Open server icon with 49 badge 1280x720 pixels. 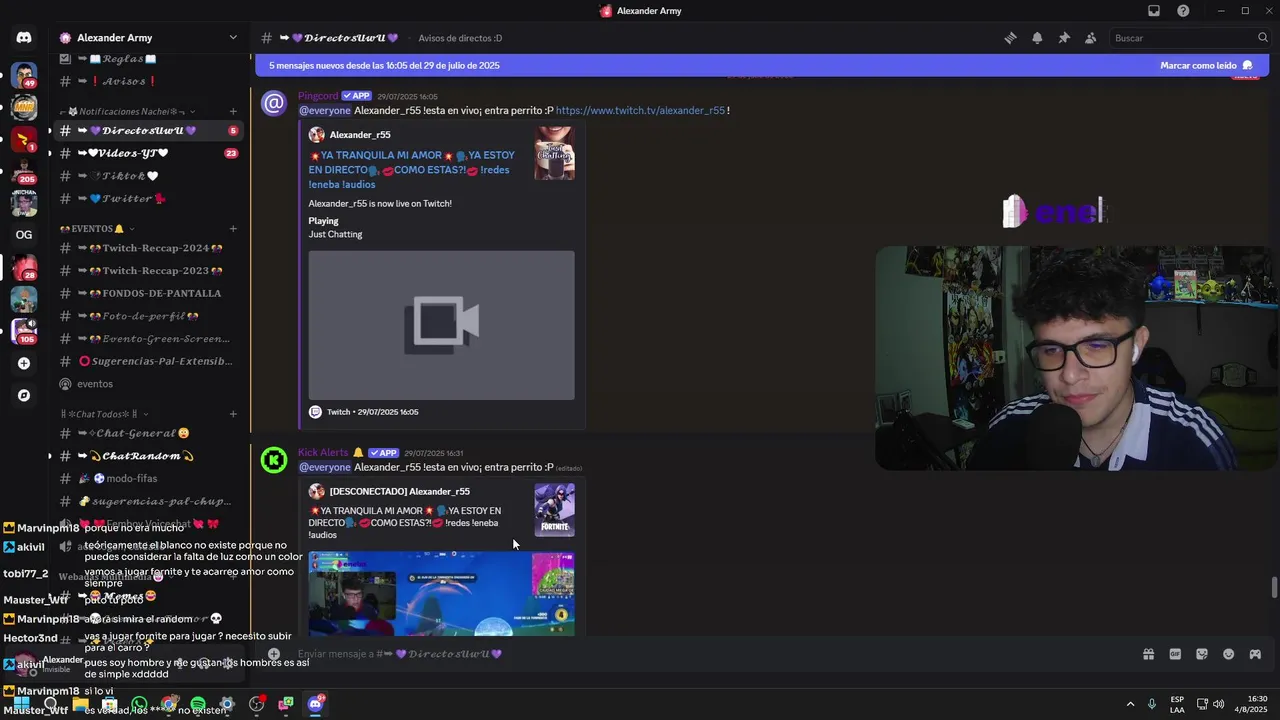(x=24, y=76)
